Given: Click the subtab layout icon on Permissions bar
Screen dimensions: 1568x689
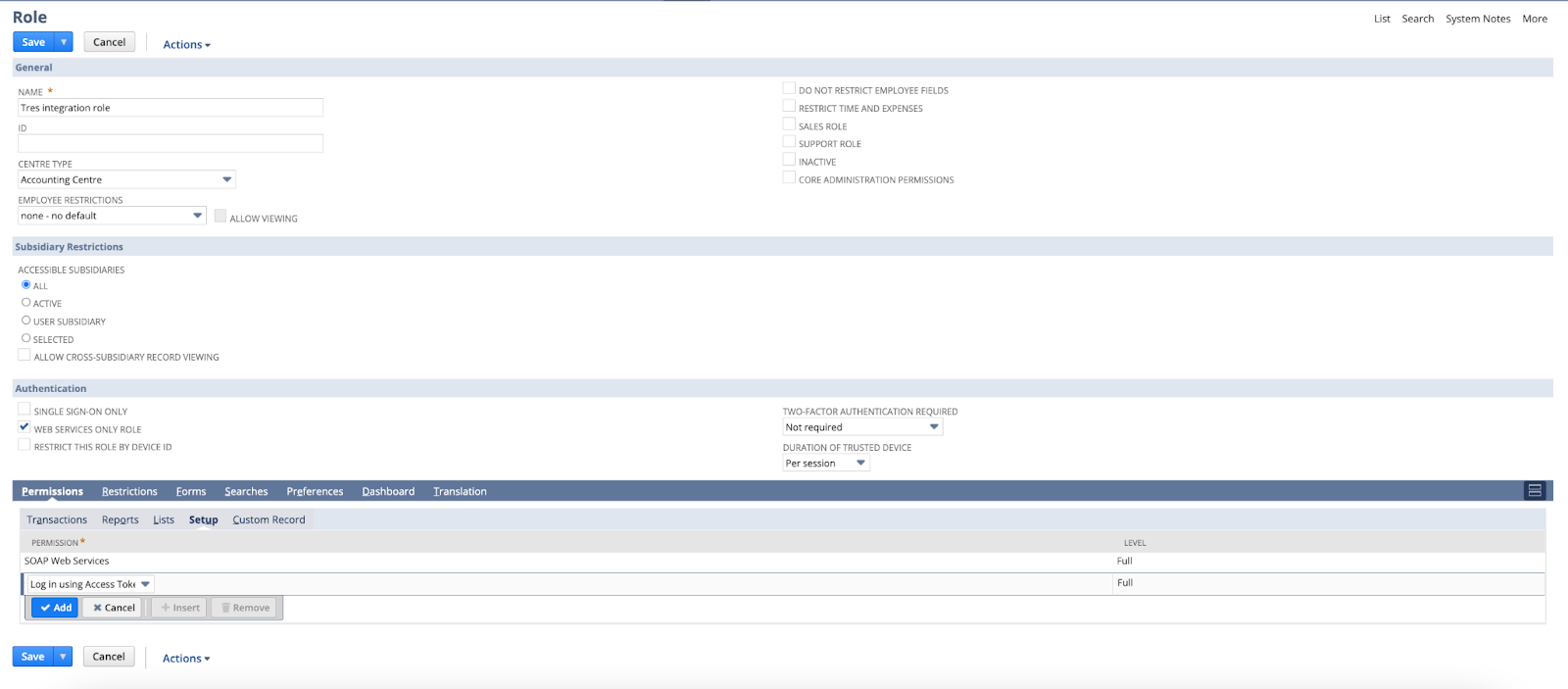Looking at the screenshot, I should tap(1535, 491).
